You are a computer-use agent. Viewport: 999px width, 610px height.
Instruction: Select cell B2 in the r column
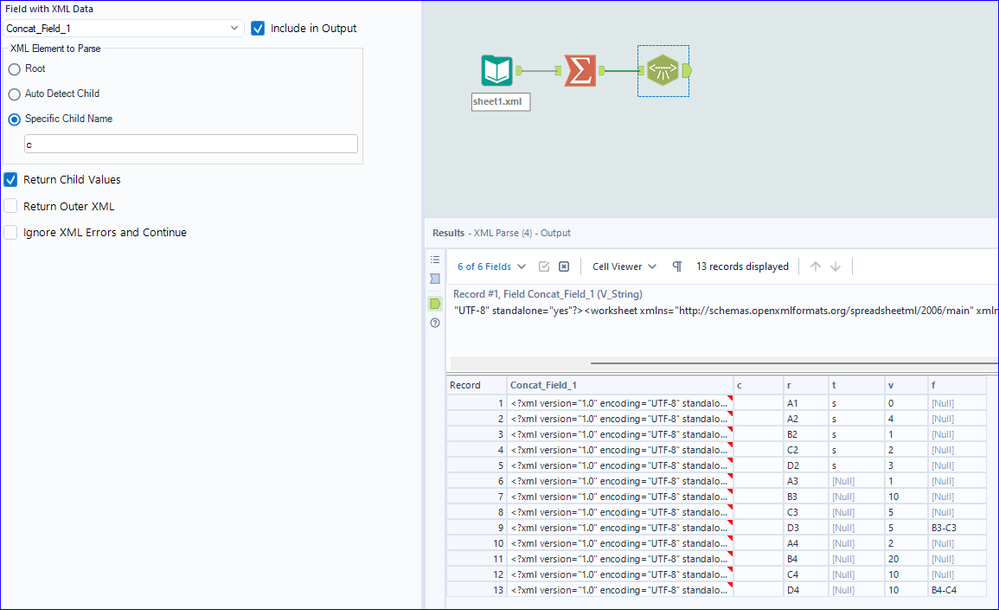coord(806,434)
